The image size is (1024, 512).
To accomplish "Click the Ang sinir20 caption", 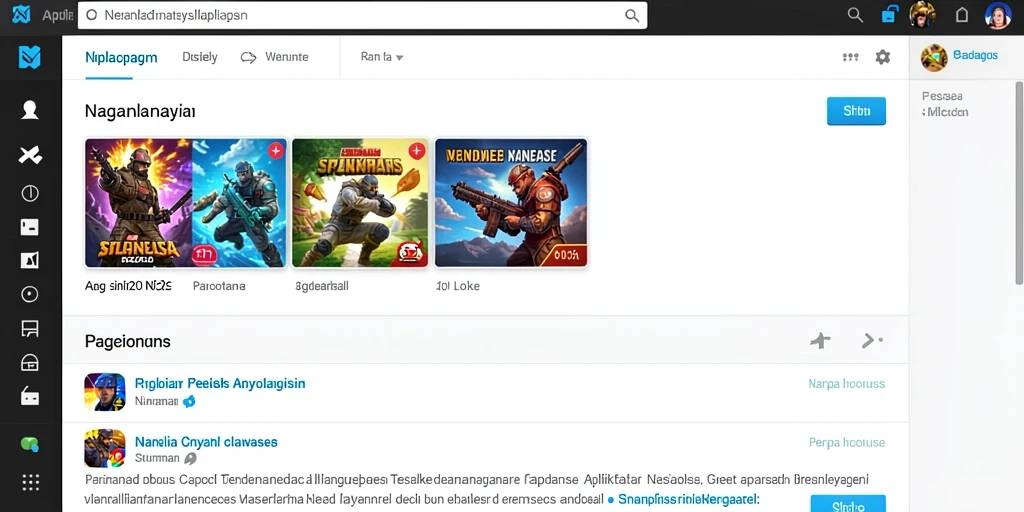I will pyautogui.click(x=128, y=286).
